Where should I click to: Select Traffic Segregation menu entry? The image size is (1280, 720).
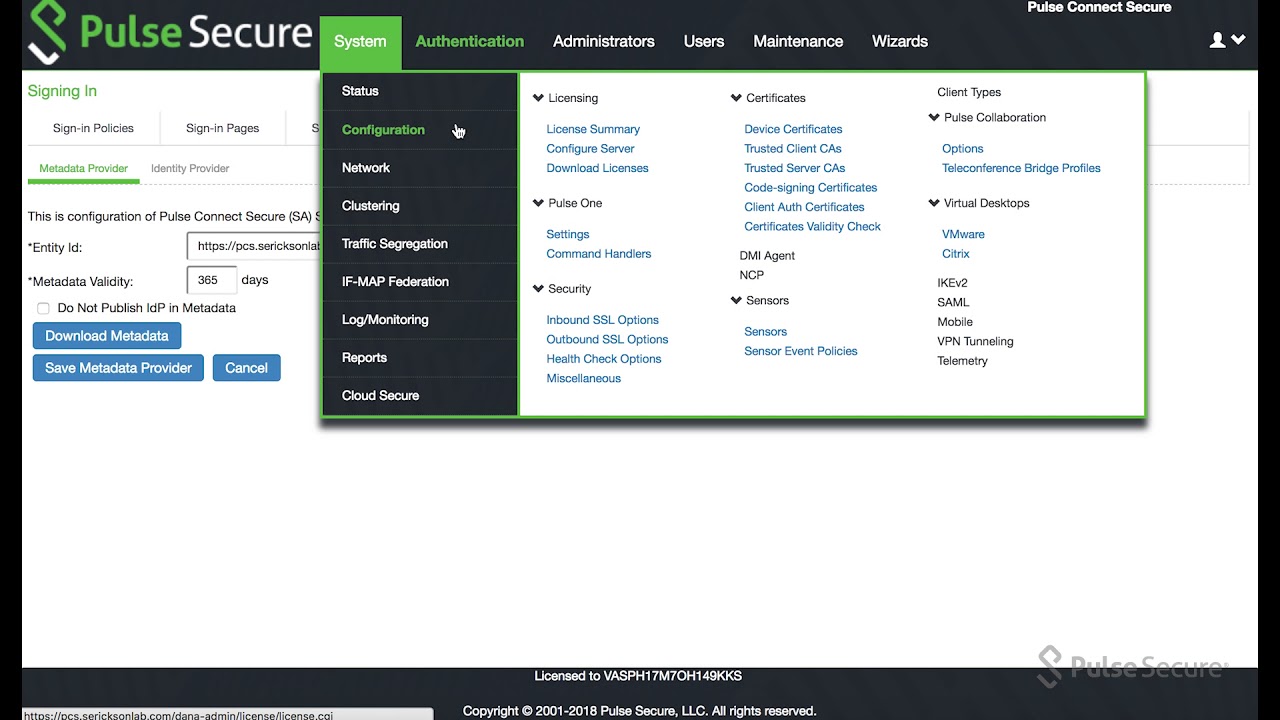point(420,244)
